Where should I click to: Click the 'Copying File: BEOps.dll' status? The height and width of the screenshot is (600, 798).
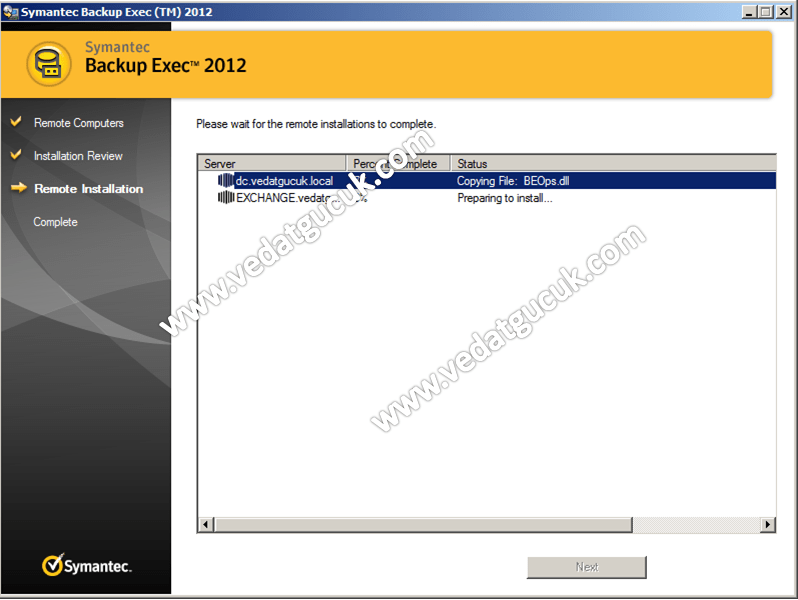[513, 181]
